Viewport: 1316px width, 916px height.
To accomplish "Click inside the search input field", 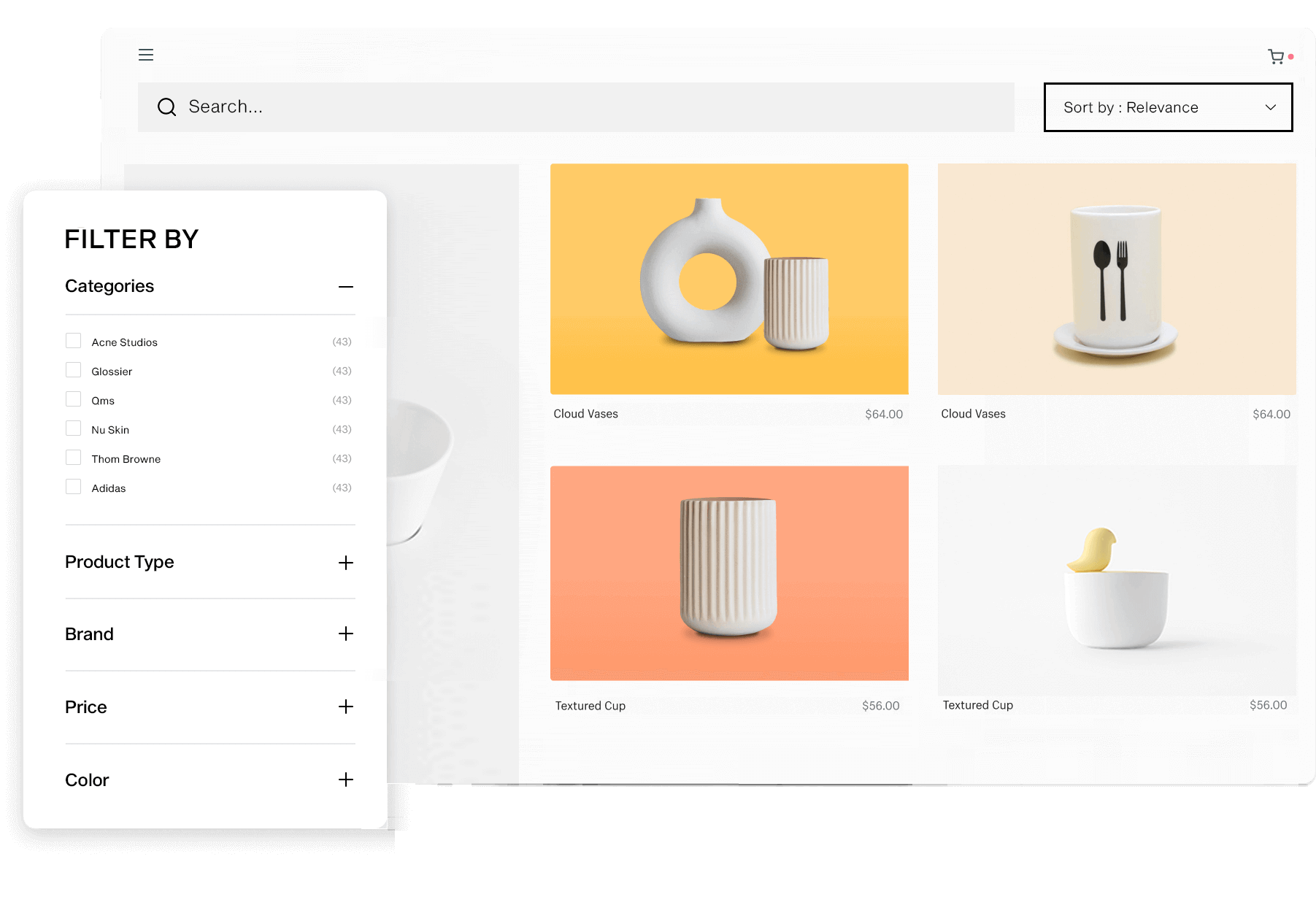I will [511, 107].
